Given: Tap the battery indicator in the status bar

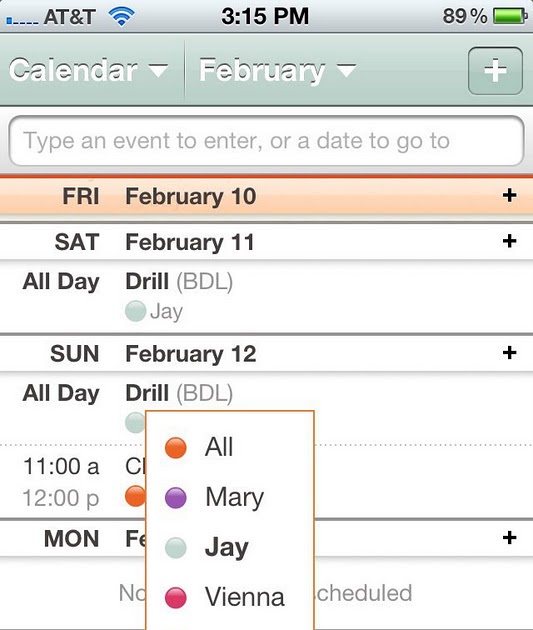Looking at the screenshot, I should pyautogui.click(x=510, y=16).
